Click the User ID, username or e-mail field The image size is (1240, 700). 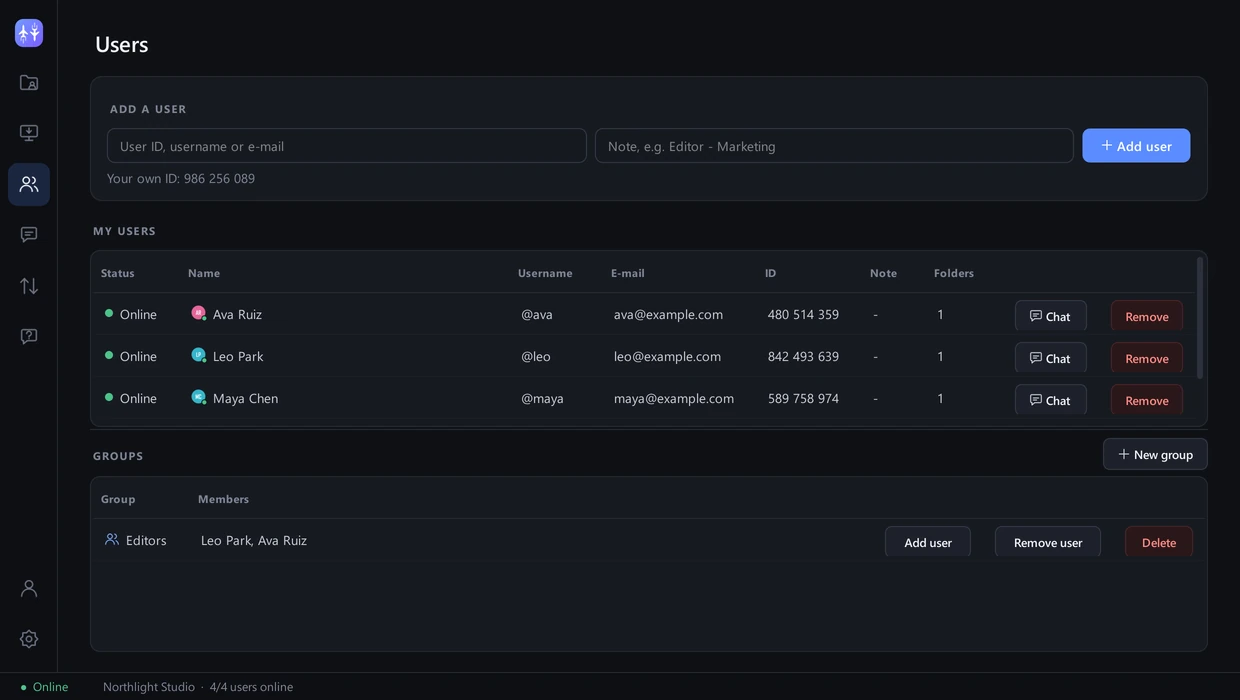click(x=347, y=146)
